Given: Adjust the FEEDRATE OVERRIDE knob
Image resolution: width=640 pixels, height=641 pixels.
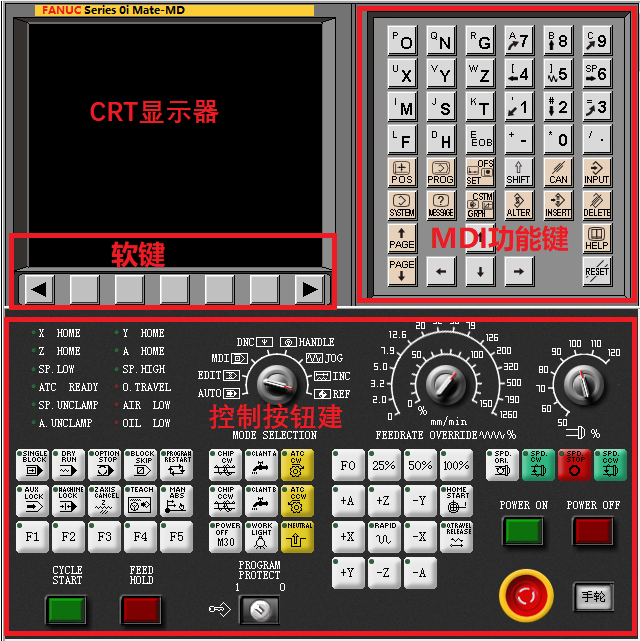Looking at the screenshot, I should (x=445, y=384).
